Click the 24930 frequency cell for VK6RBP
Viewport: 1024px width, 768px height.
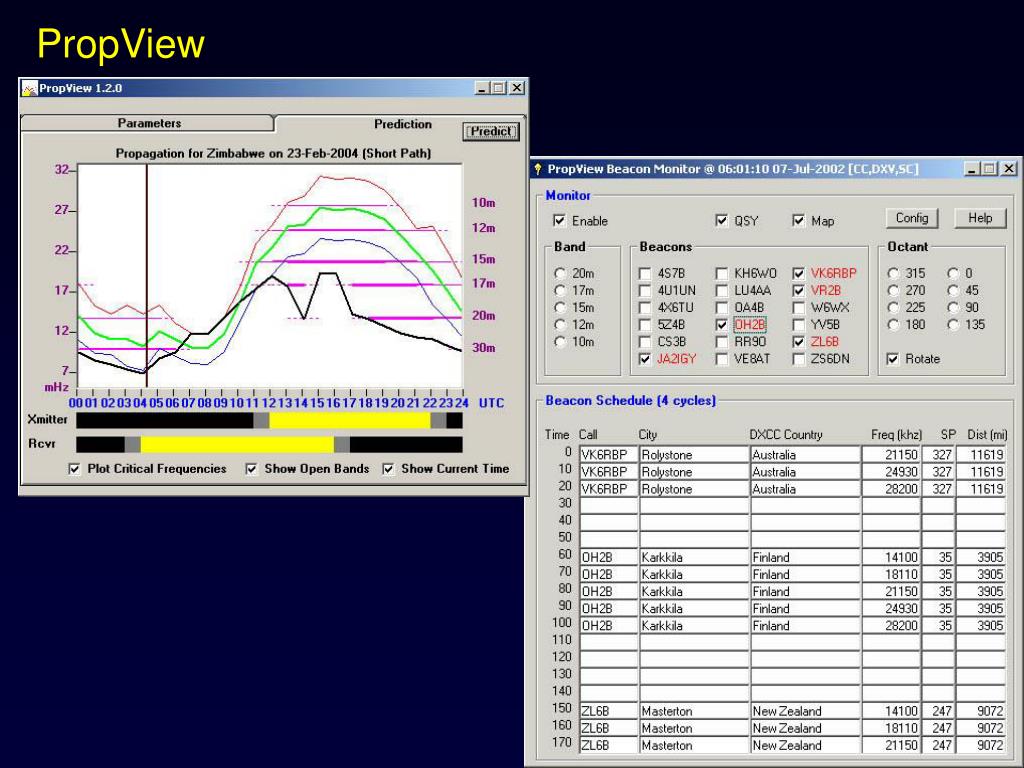(891, 472)
